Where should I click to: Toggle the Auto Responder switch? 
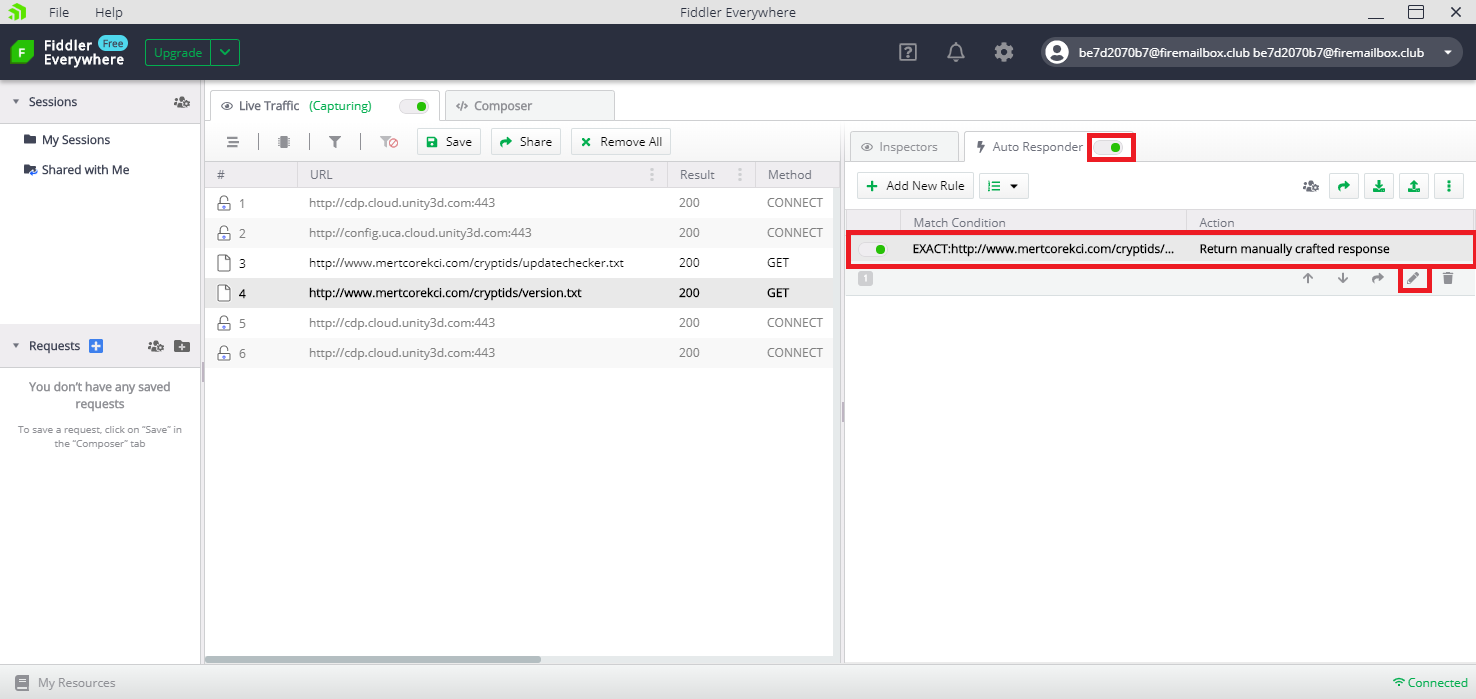click(x=1109, y=147)
